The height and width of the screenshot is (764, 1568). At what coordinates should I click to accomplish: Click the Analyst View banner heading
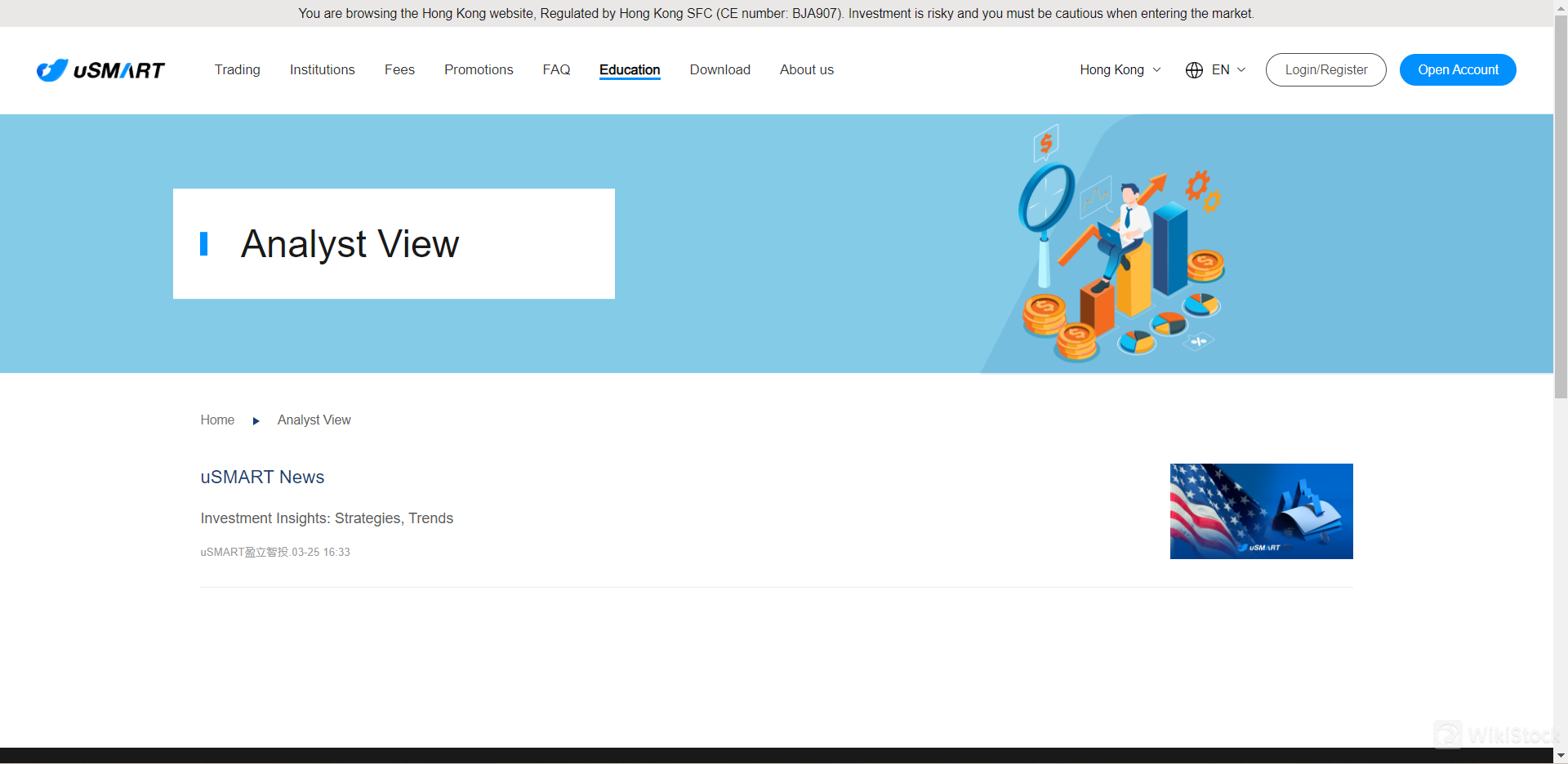pyautogui.click(x=350, y=244)
